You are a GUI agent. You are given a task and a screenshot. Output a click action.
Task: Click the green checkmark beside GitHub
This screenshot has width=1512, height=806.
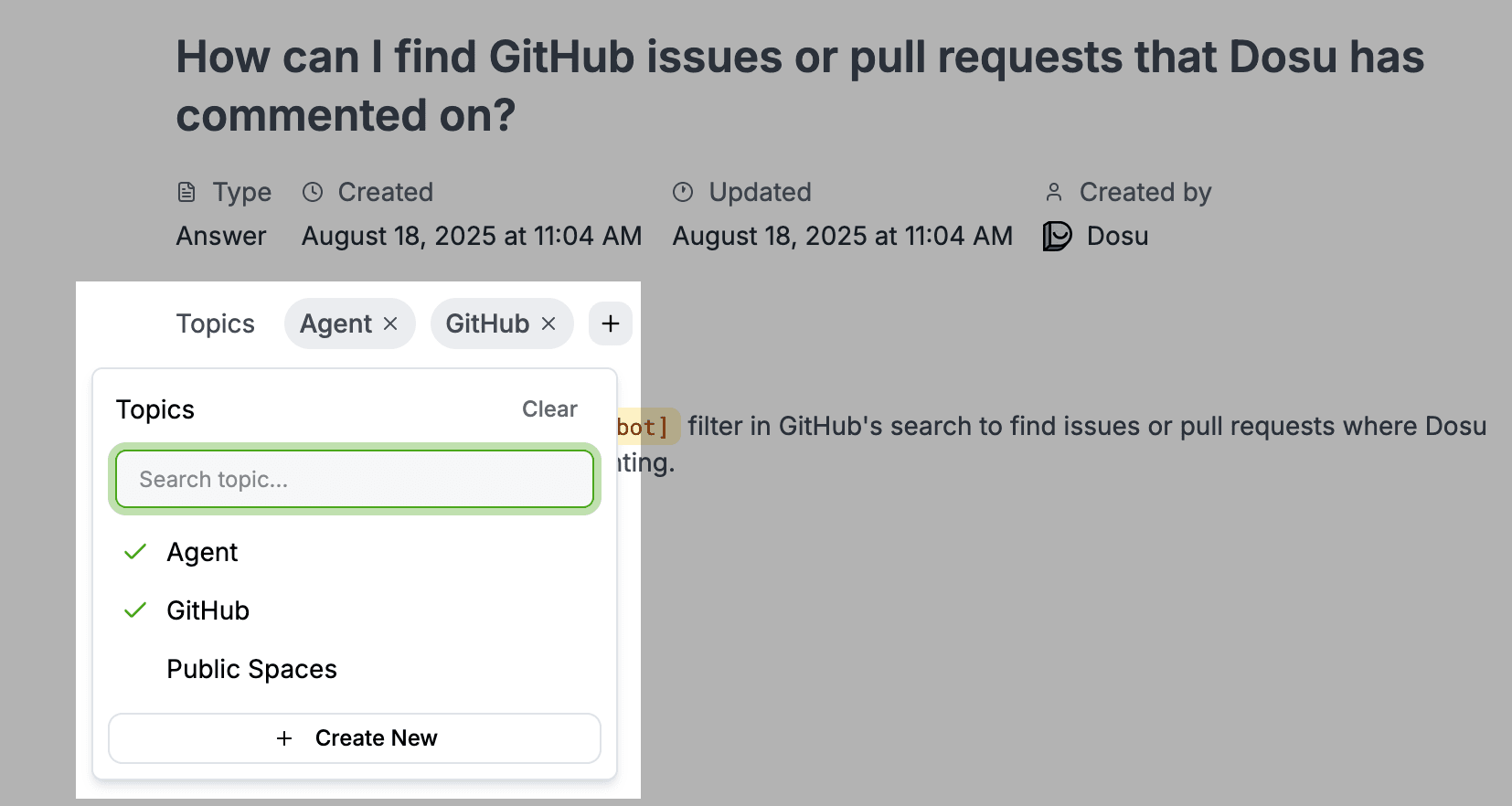134,610
